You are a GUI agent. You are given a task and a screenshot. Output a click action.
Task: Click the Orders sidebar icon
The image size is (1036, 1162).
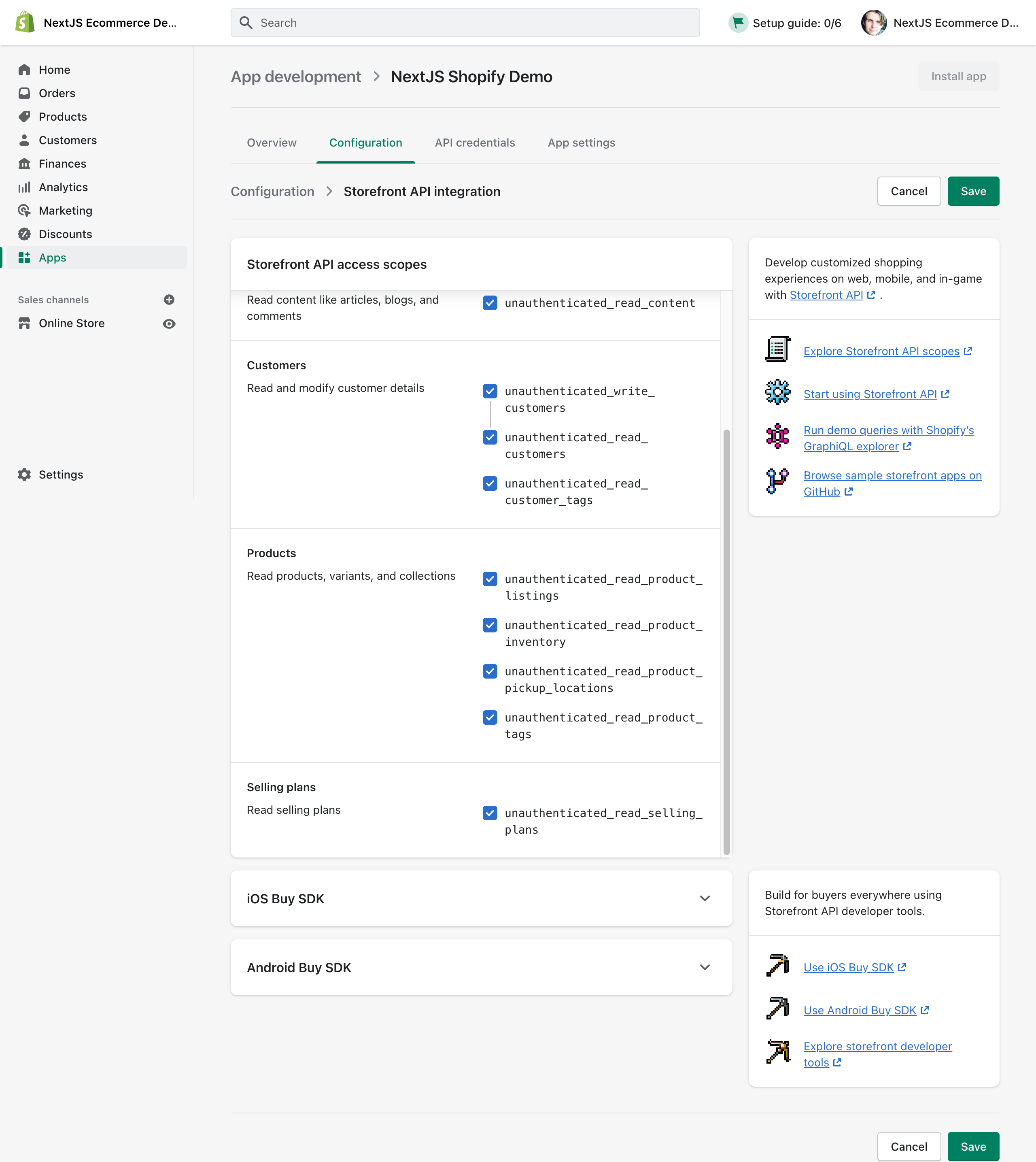[26, 93]
